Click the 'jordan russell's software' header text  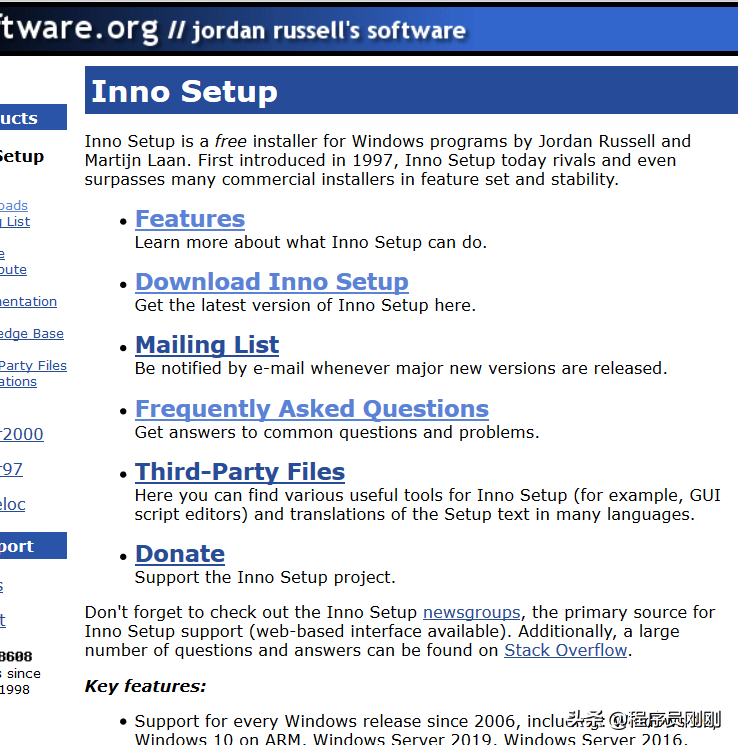coord(329,31)
